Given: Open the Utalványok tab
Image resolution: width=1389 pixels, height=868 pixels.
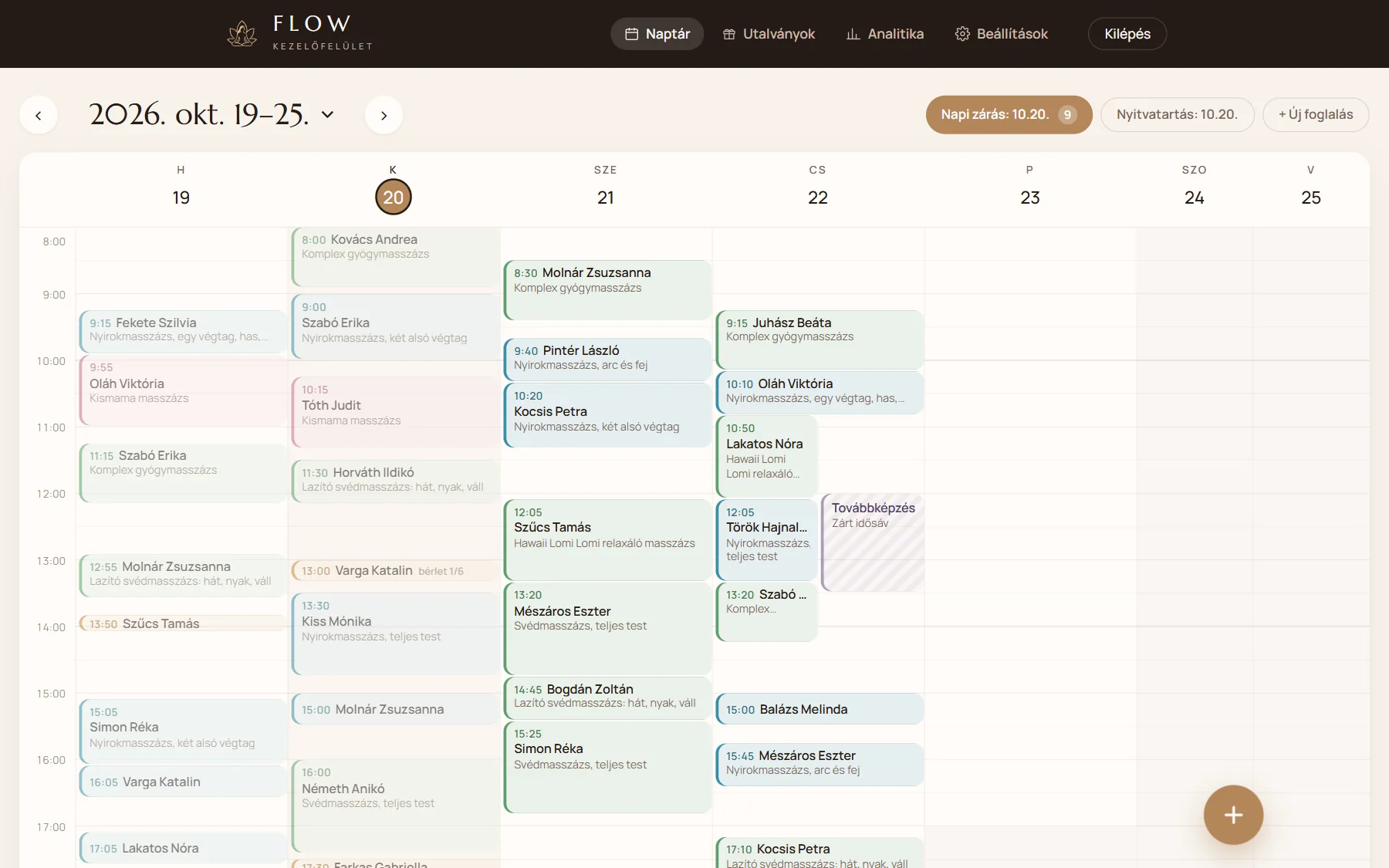Looking at the screenshot, I should [769, 34].
